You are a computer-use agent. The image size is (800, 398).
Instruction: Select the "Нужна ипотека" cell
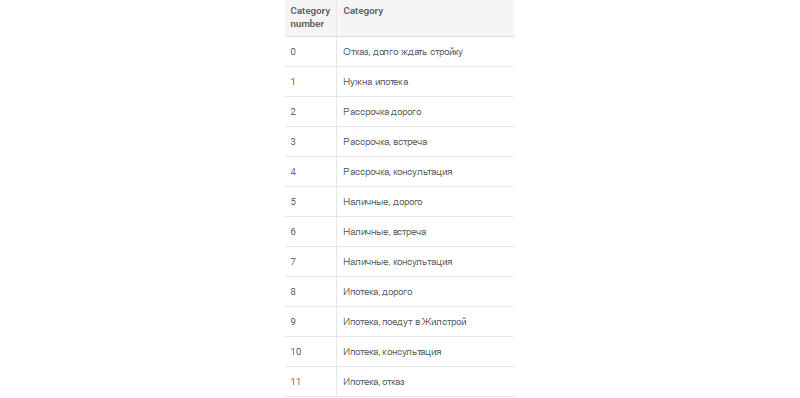tap(425, 82)
